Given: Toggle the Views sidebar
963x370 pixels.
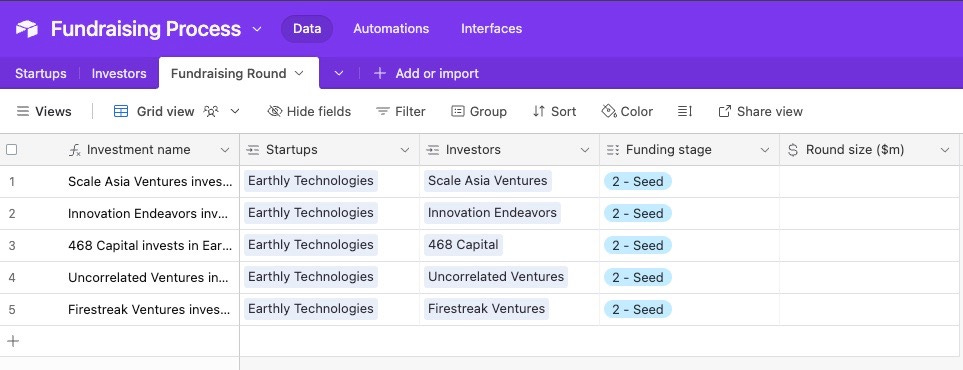Looking at the screenshot, I should click(44, 111).
